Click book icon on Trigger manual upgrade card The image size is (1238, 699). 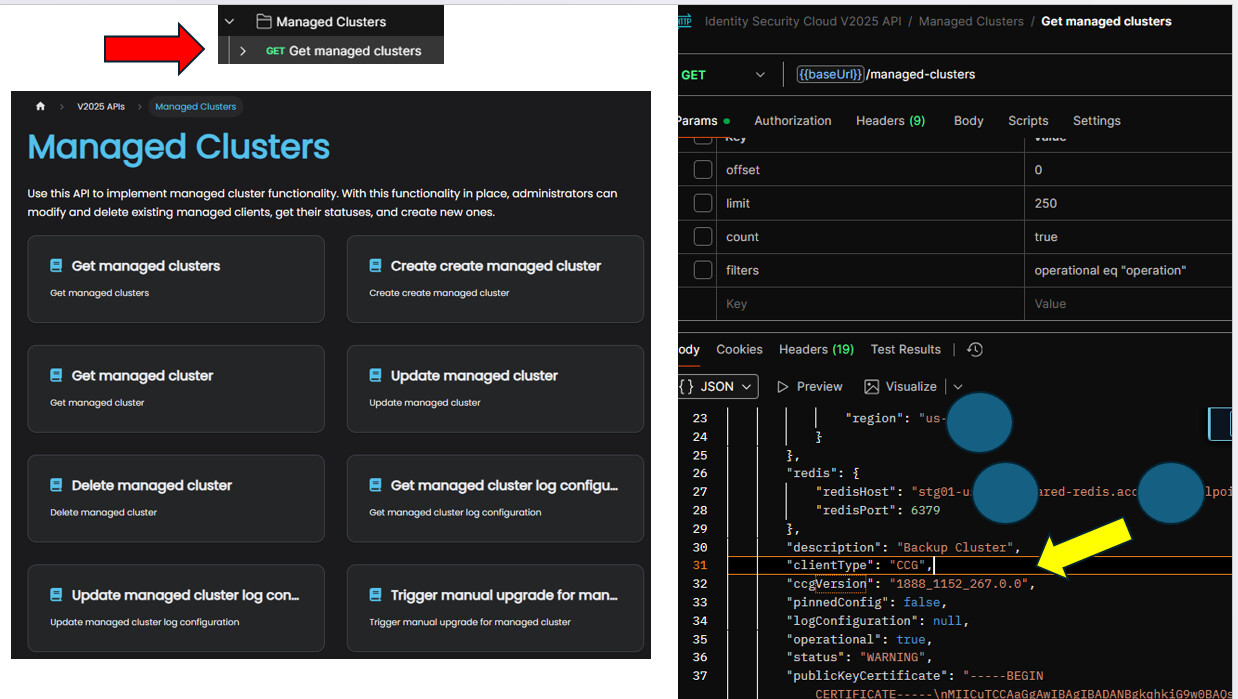pos(375,595)
